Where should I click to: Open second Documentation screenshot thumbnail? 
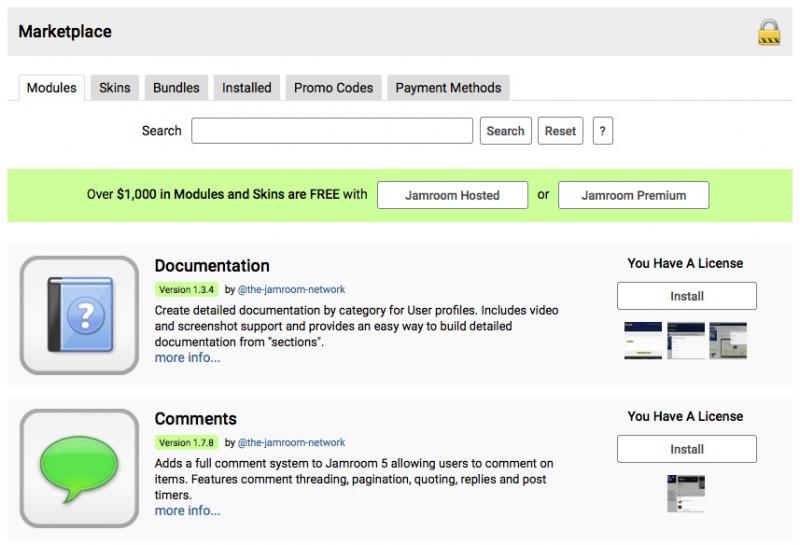[686, 341]
